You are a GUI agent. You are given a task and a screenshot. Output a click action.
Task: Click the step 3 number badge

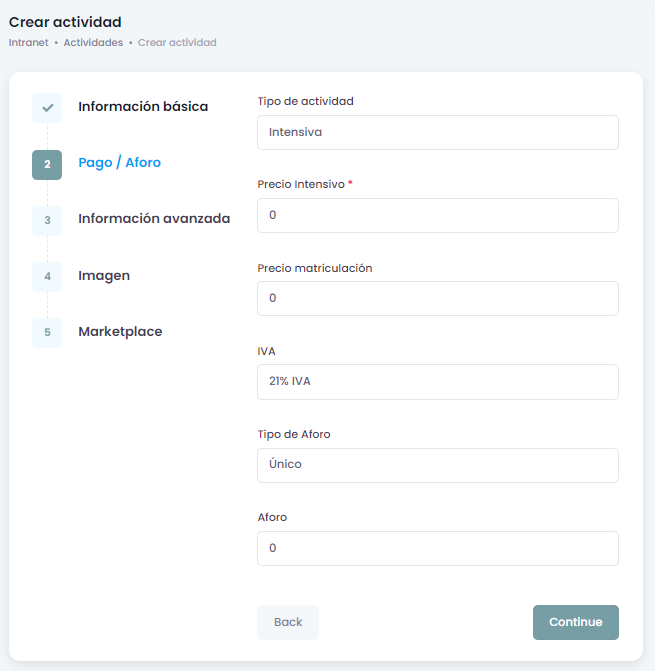point(47,220)
